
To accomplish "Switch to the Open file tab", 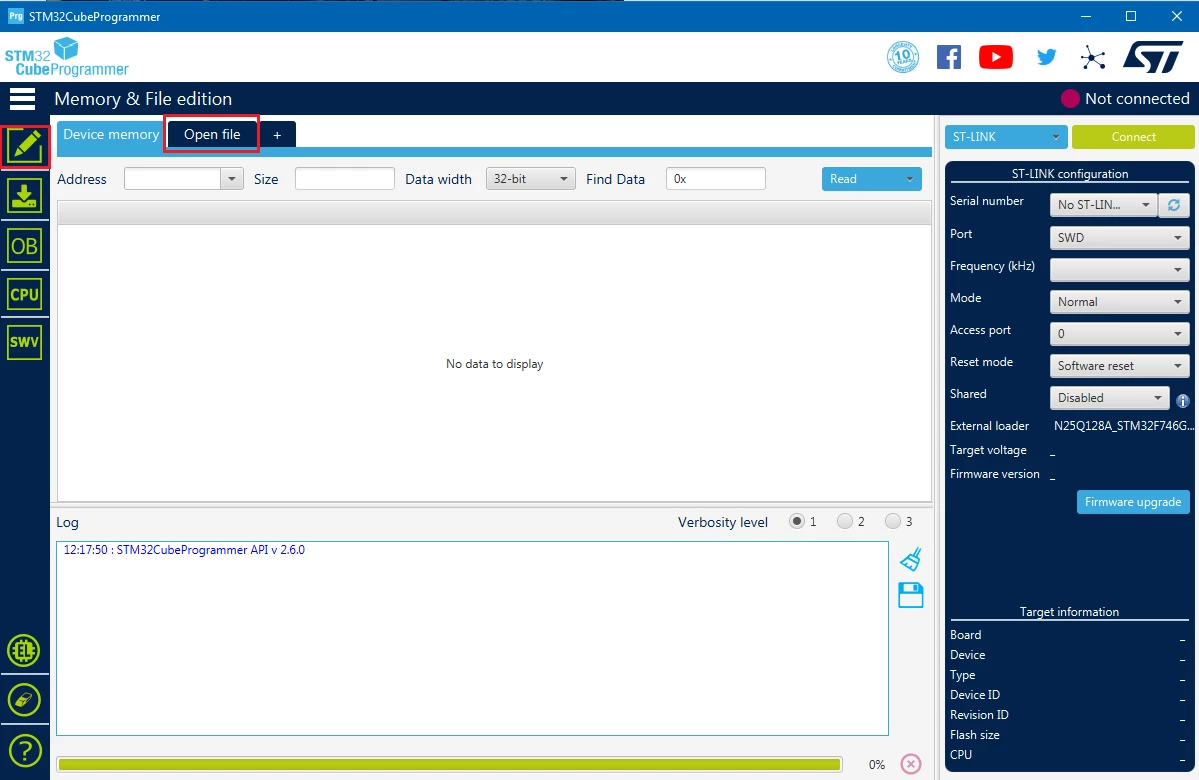I will (x=212, y=135).
